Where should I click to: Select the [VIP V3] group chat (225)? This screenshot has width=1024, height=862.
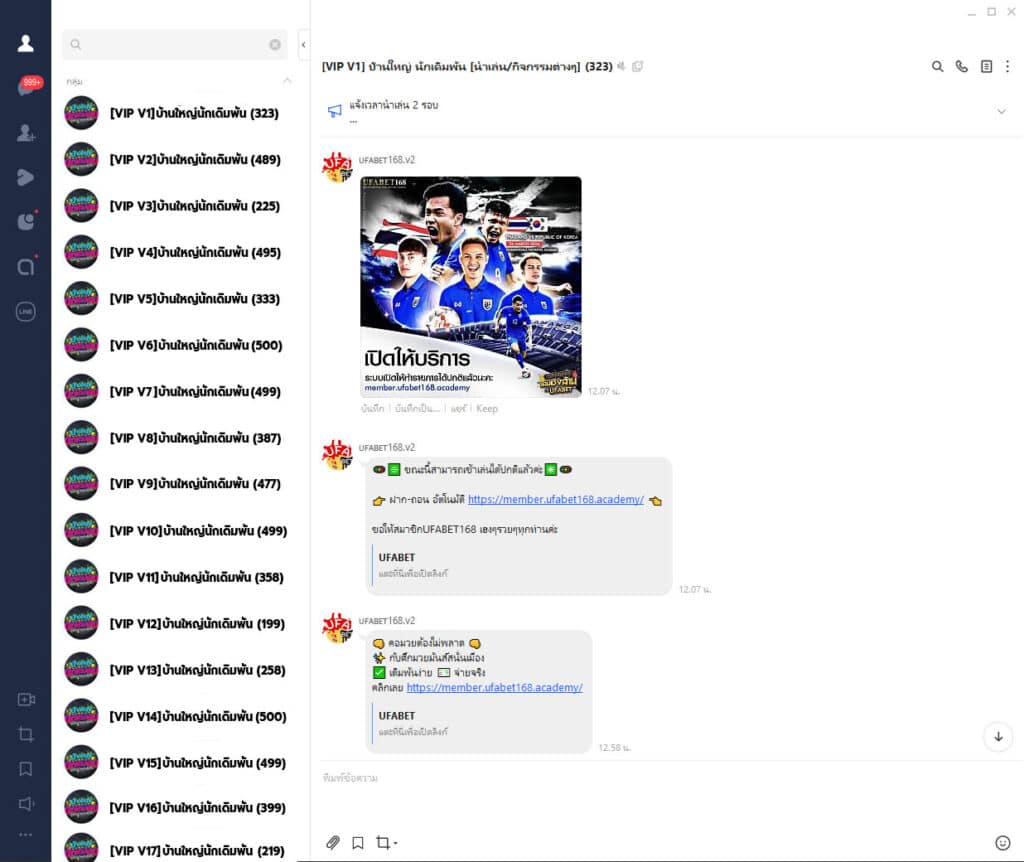pos(179,206)
